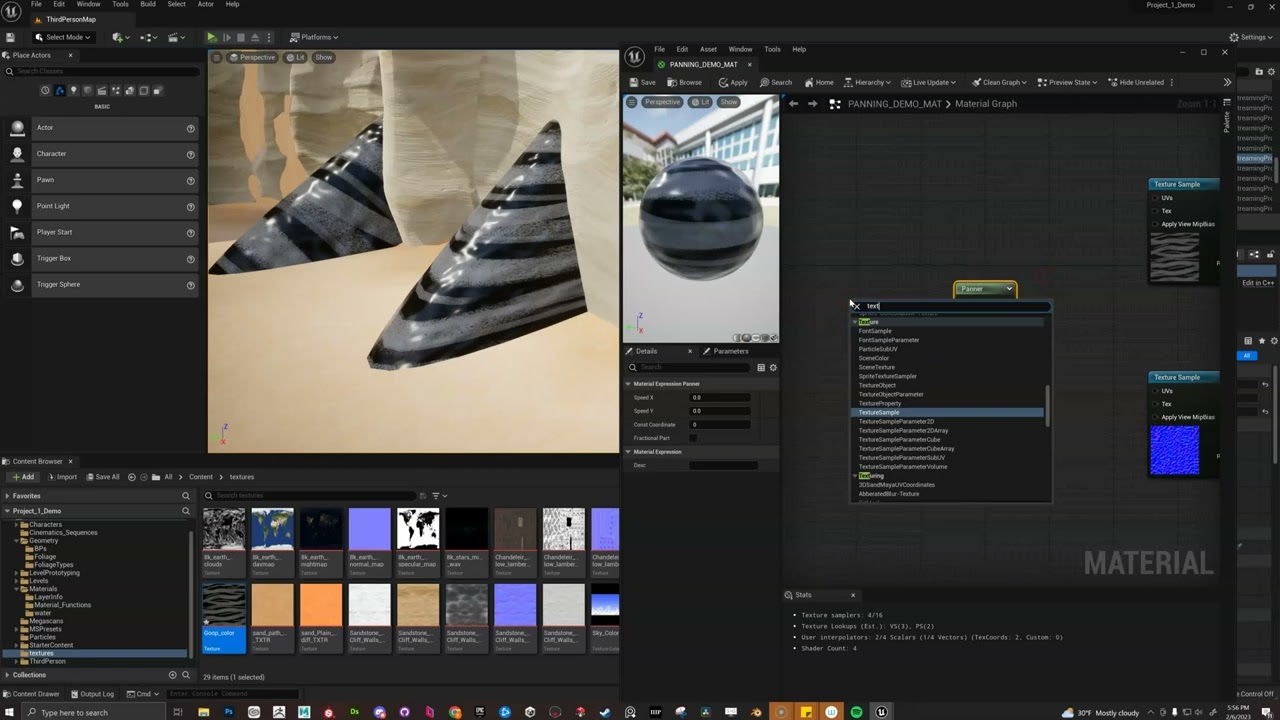Select the Materials folder in the tree

(x=43, y=589)
